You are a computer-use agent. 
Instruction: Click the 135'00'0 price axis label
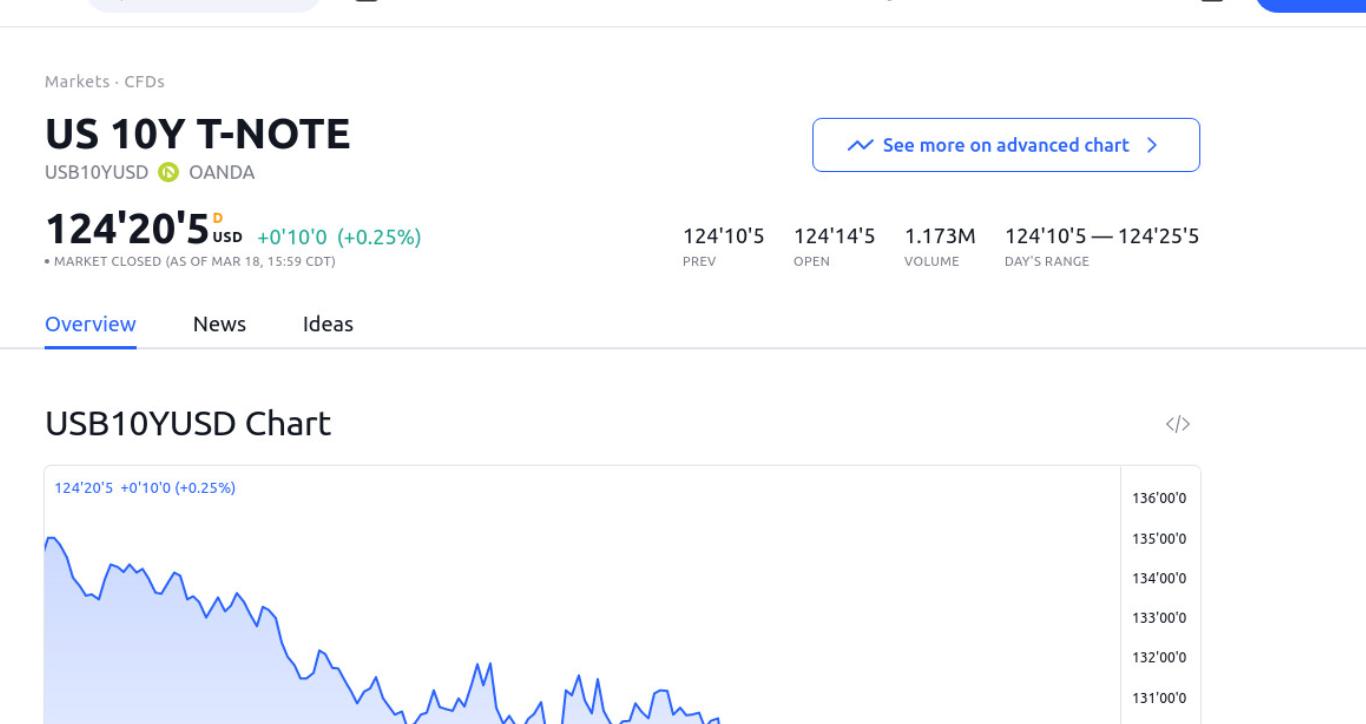point(1160,539)
